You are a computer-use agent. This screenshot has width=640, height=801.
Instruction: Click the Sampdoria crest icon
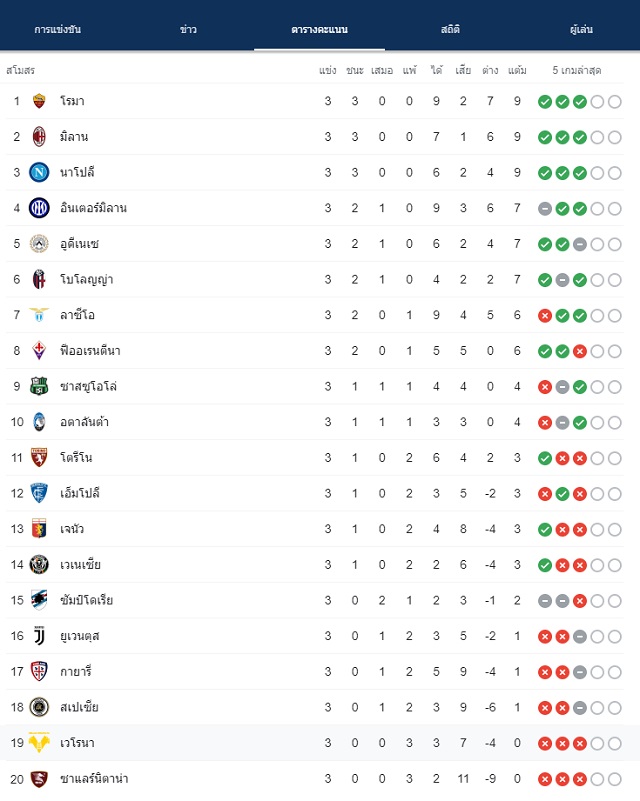pyautogui.click(x=39, y=600)
